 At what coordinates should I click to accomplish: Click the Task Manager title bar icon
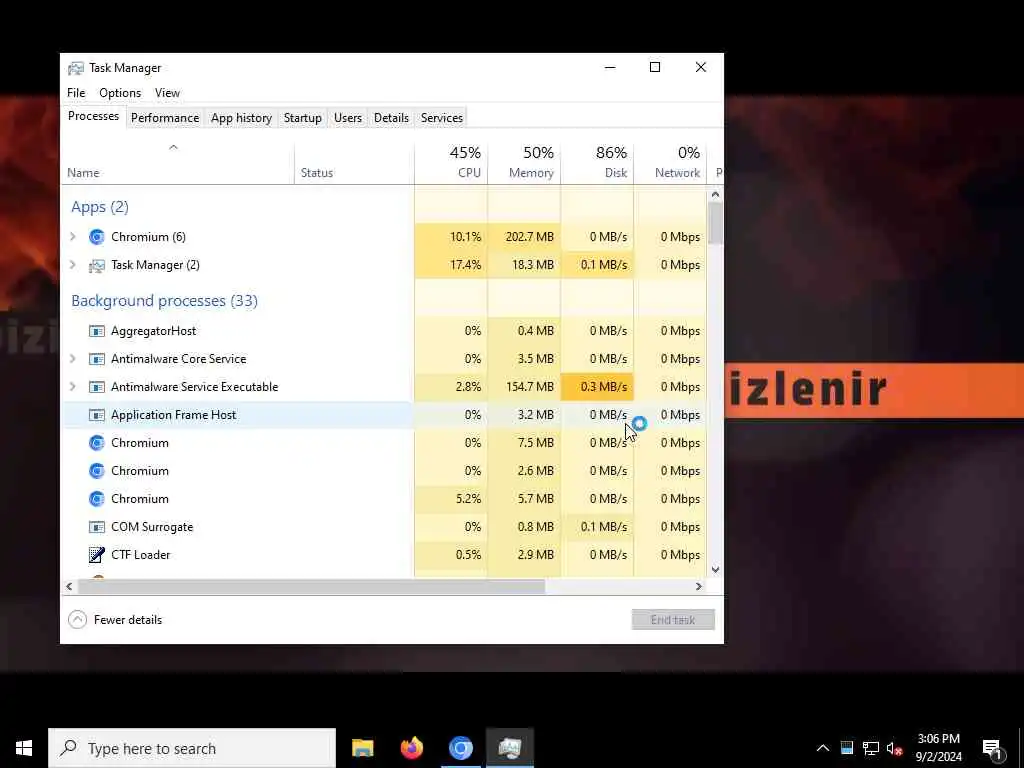click(x=76, y=68)
